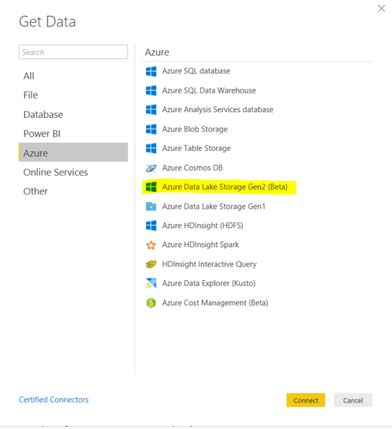Click the Azure HDInsight Spark star icon

point(151,245)
